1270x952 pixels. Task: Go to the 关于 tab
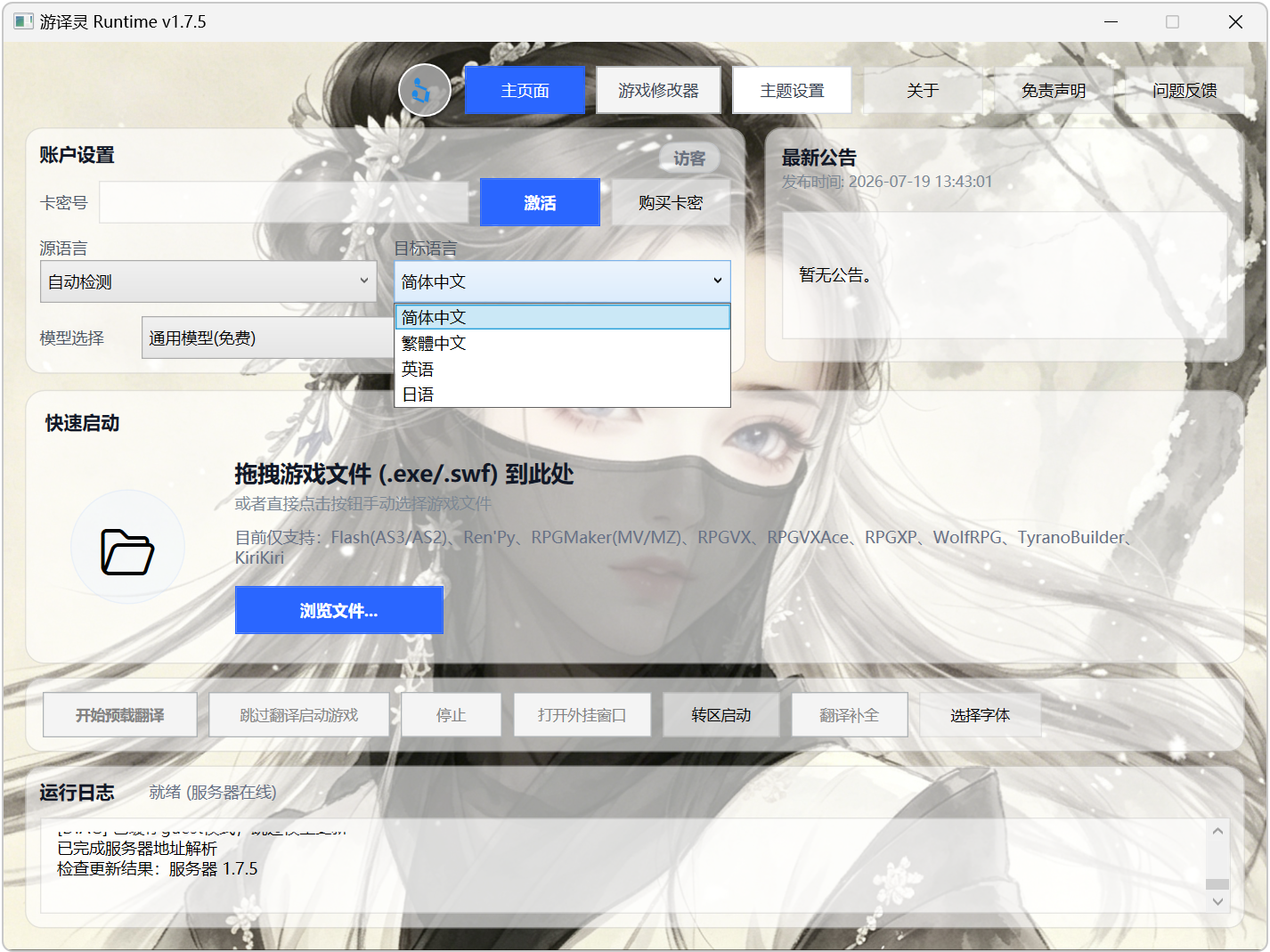click(923, 90)
